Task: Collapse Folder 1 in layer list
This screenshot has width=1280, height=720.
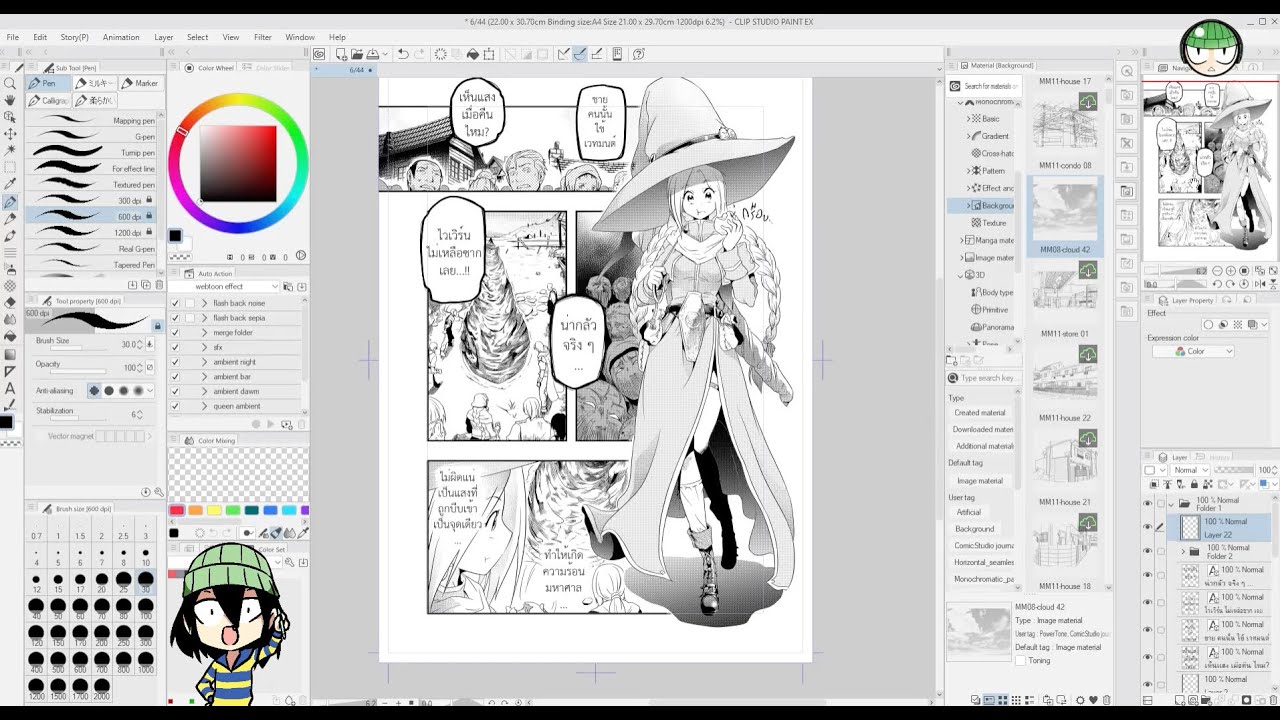Action: (1172, 504)
